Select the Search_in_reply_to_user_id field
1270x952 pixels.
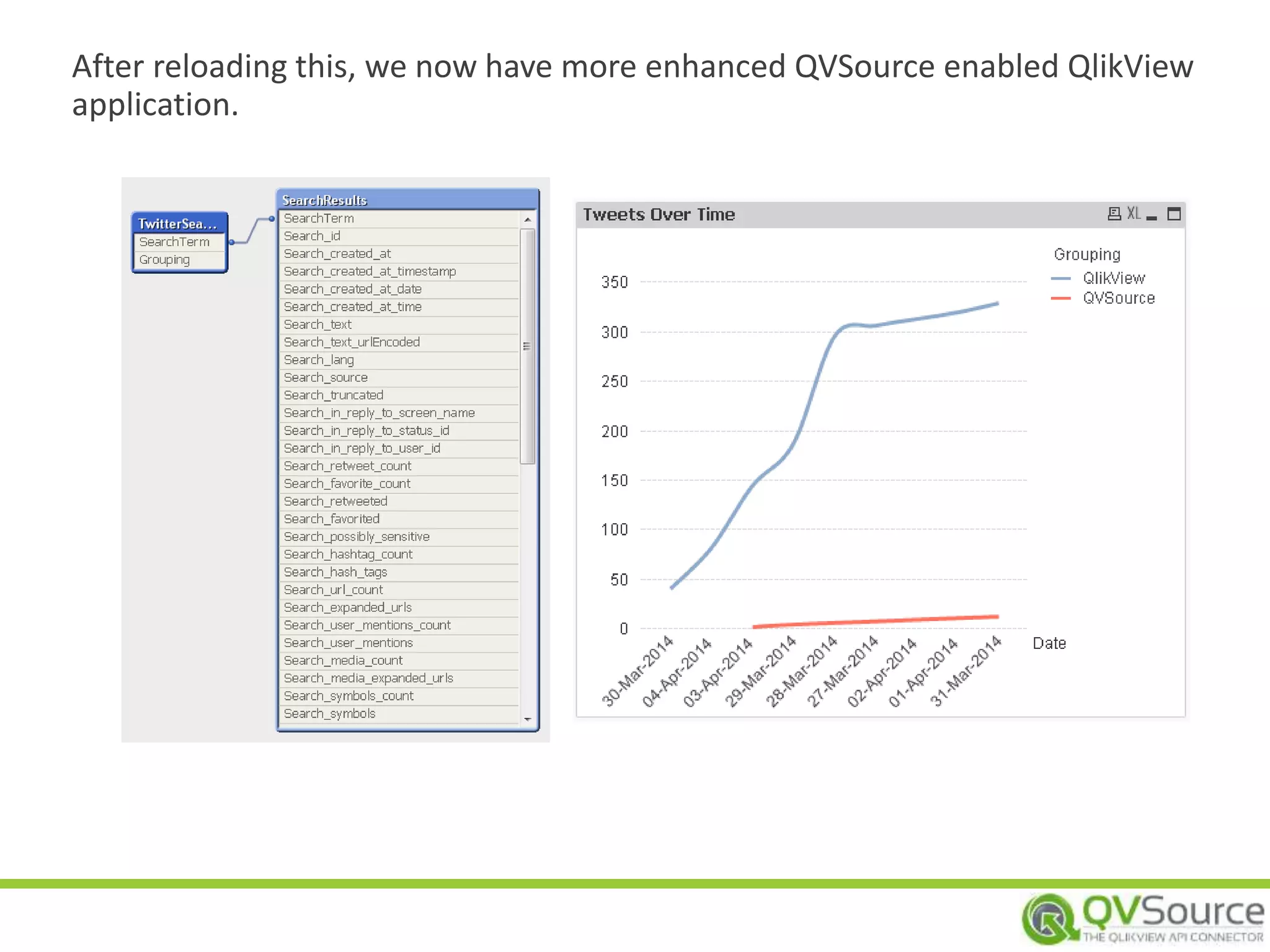(x=399, y=448)
